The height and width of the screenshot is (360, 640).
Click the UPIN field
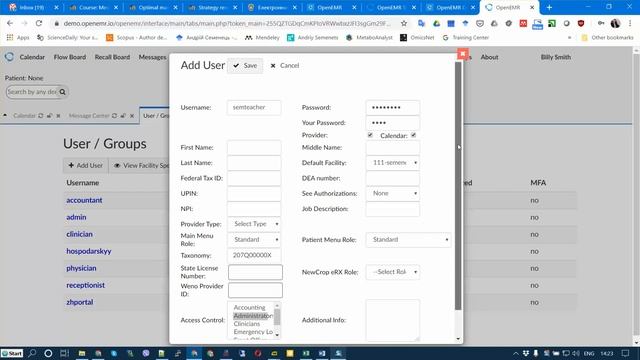(x=254, y=193)
